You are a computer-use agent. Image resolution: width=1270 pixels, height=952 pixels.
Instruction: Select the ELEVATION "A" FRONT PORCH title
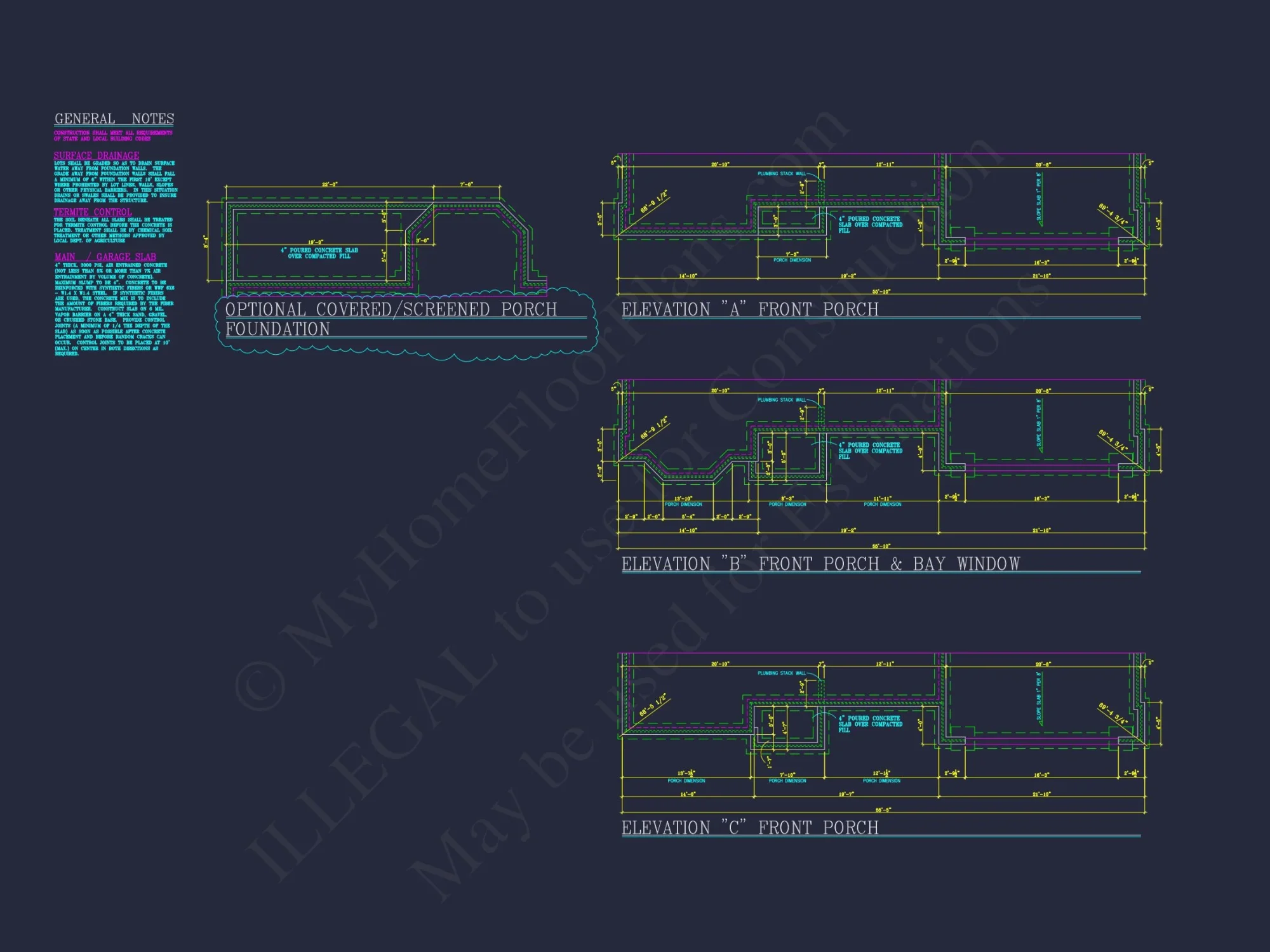click(750, 310)
